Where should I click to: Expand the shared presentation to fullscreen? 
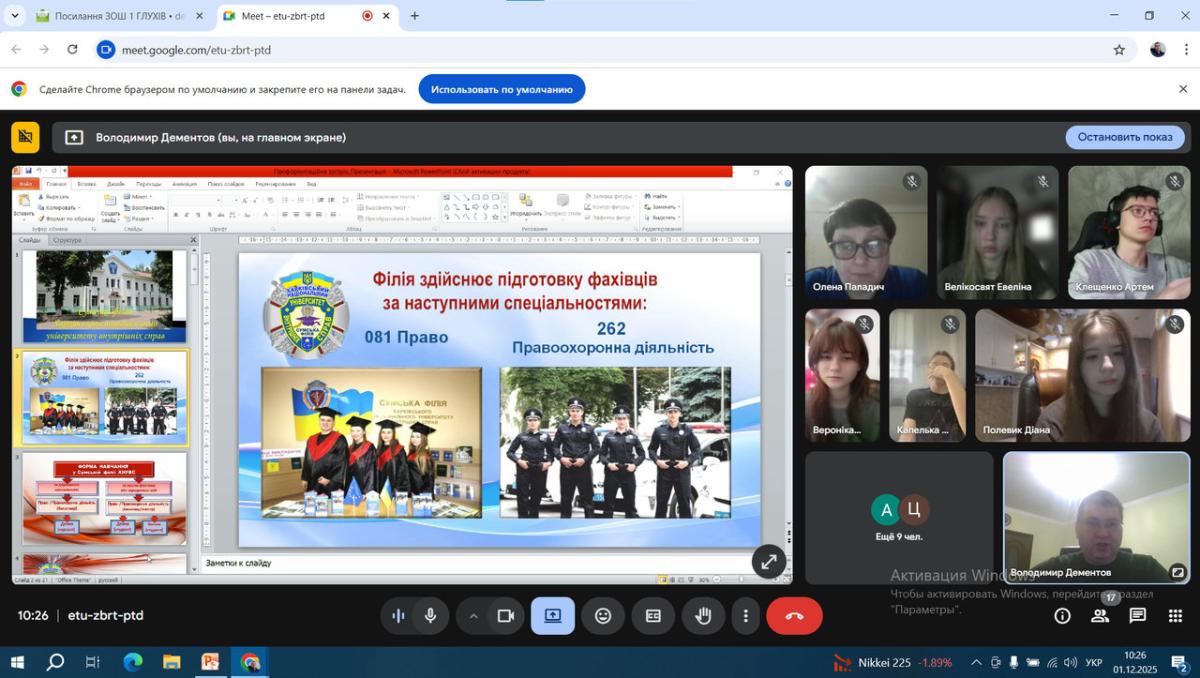click(x=768, y=561)
